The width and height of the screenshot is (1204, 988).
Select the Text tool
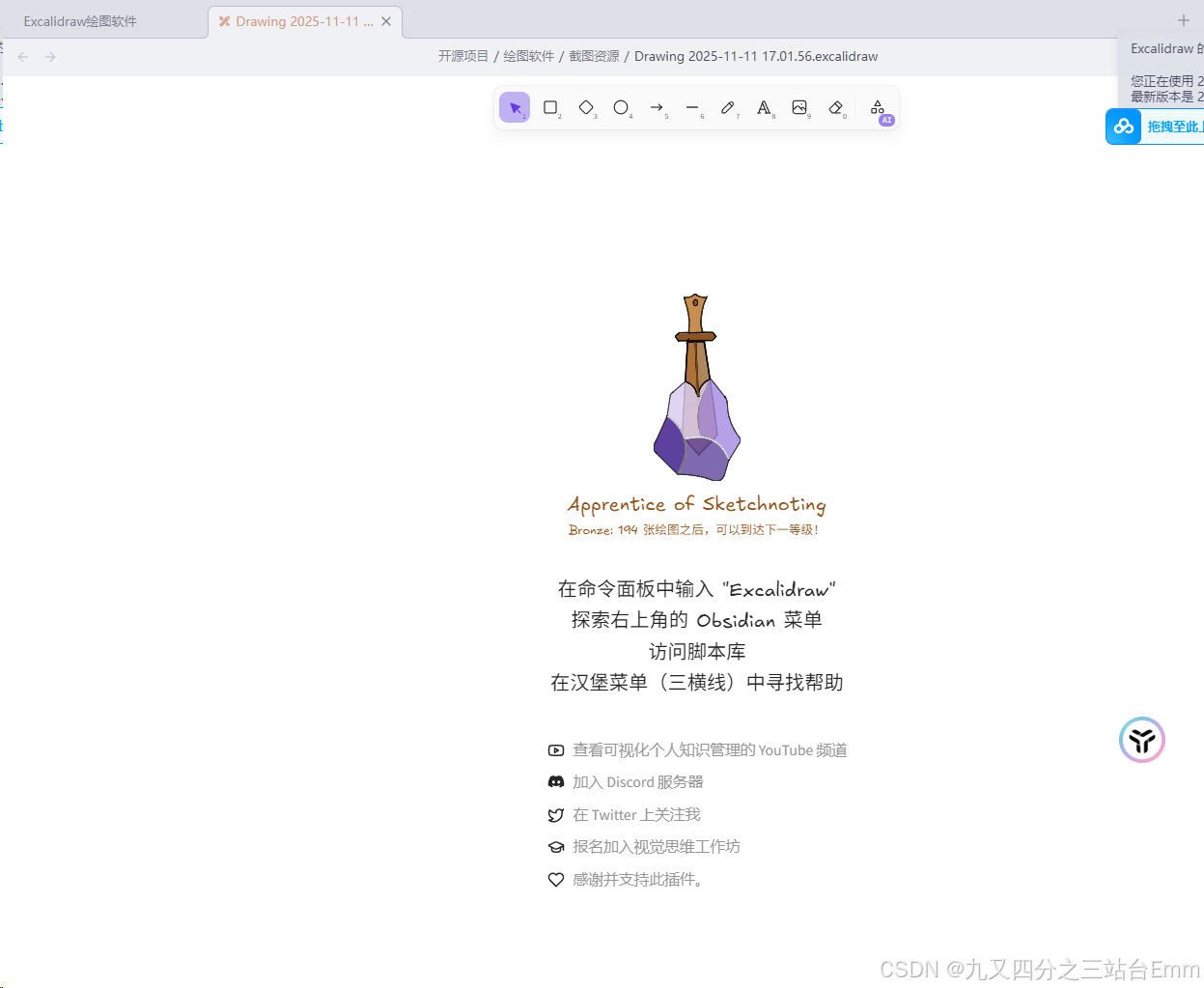point(765,107)
